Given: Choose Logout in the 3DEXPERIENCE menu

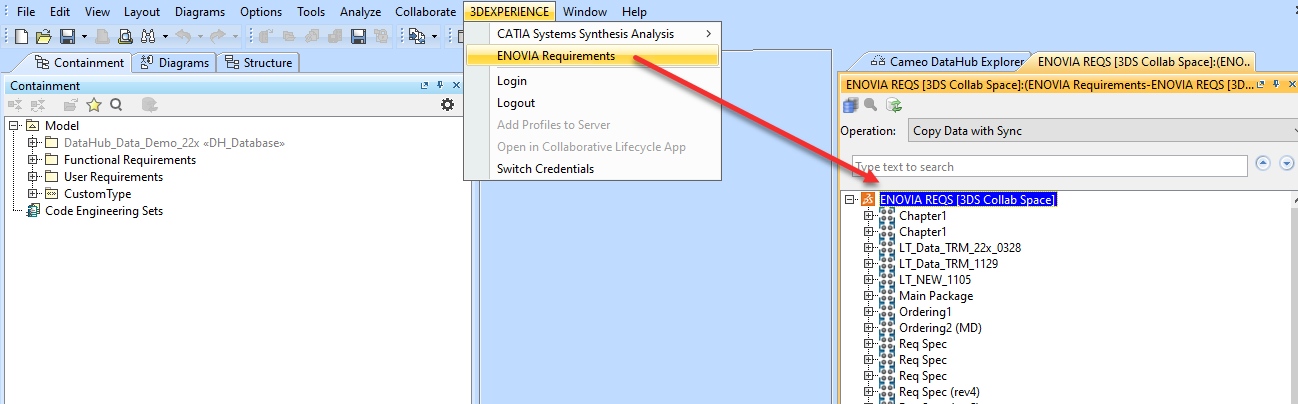Looking at the screenshot, I should [x=592, y=103].
